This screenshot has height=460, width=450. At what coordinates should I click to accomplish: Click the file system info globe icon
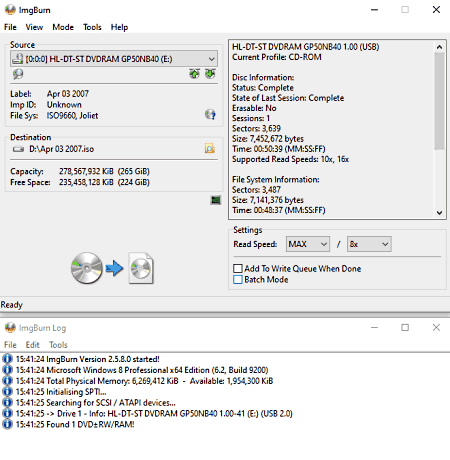tap(210, 115)
